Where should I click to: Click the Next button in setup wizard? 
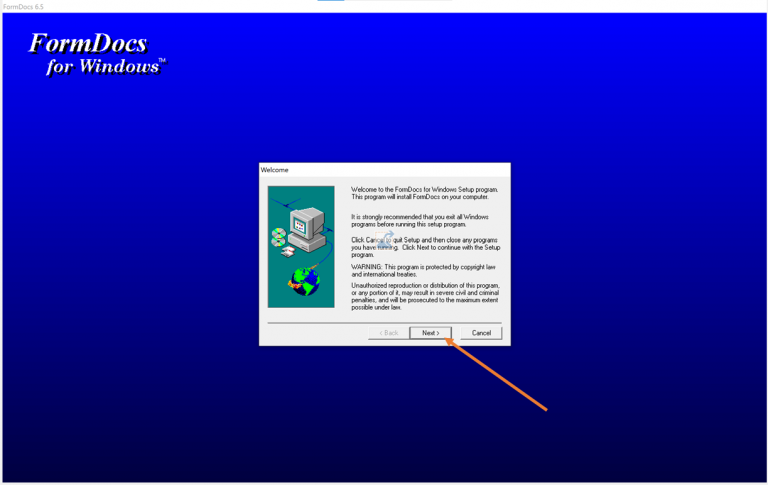430,333
